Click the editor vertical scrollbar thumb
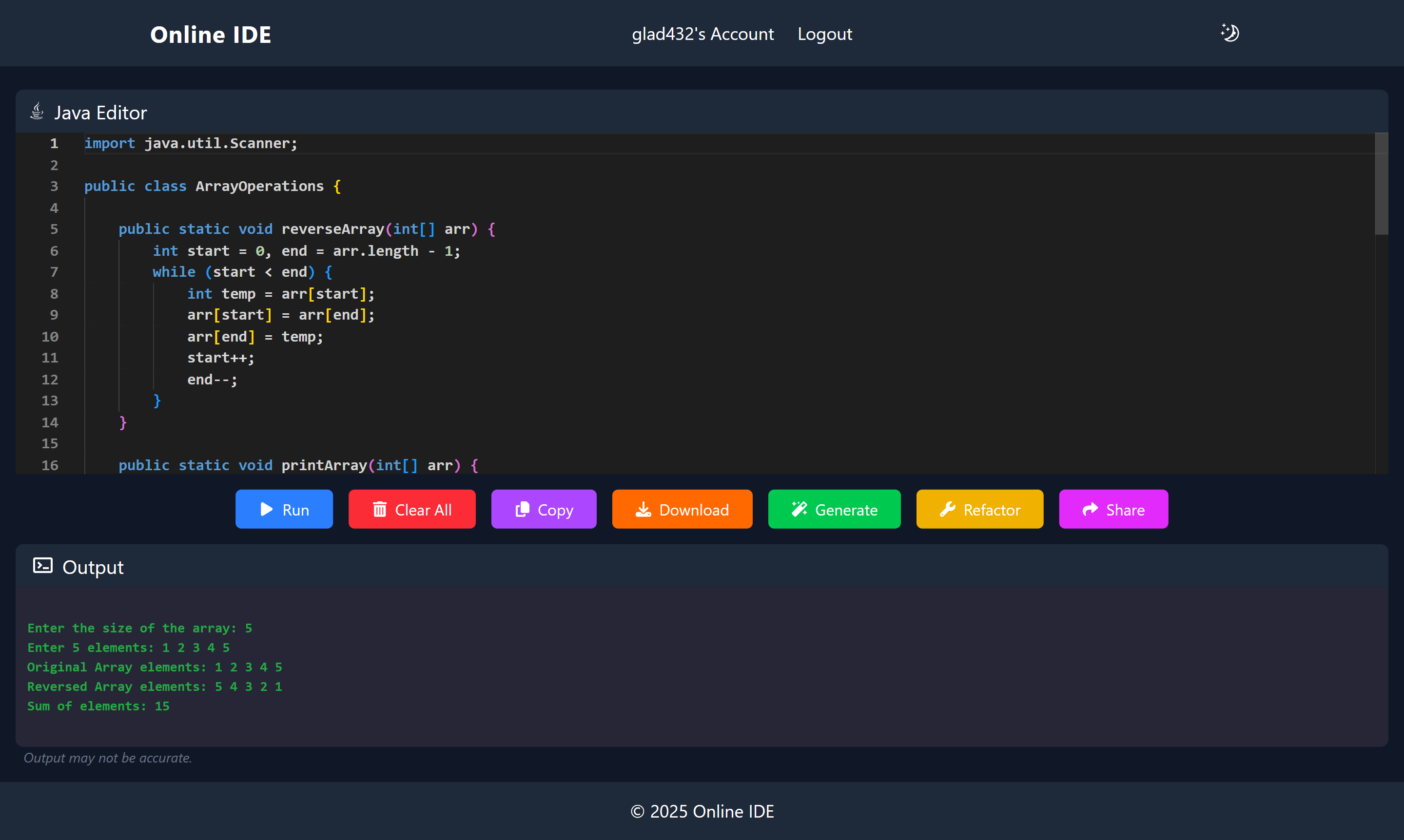This screenshot has height=840, width=1404. click(x=1382, y=183)
